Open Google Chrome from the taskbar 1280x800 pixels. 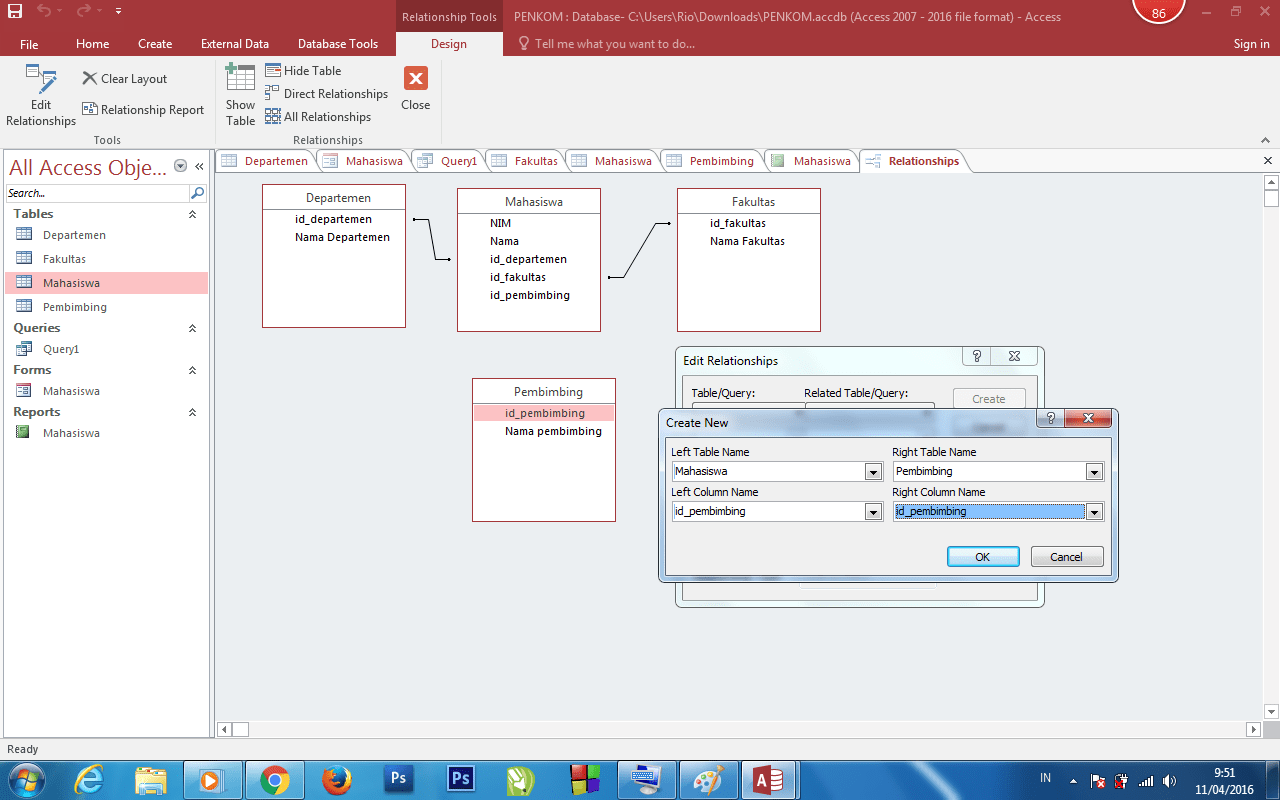tap(275, 780)
